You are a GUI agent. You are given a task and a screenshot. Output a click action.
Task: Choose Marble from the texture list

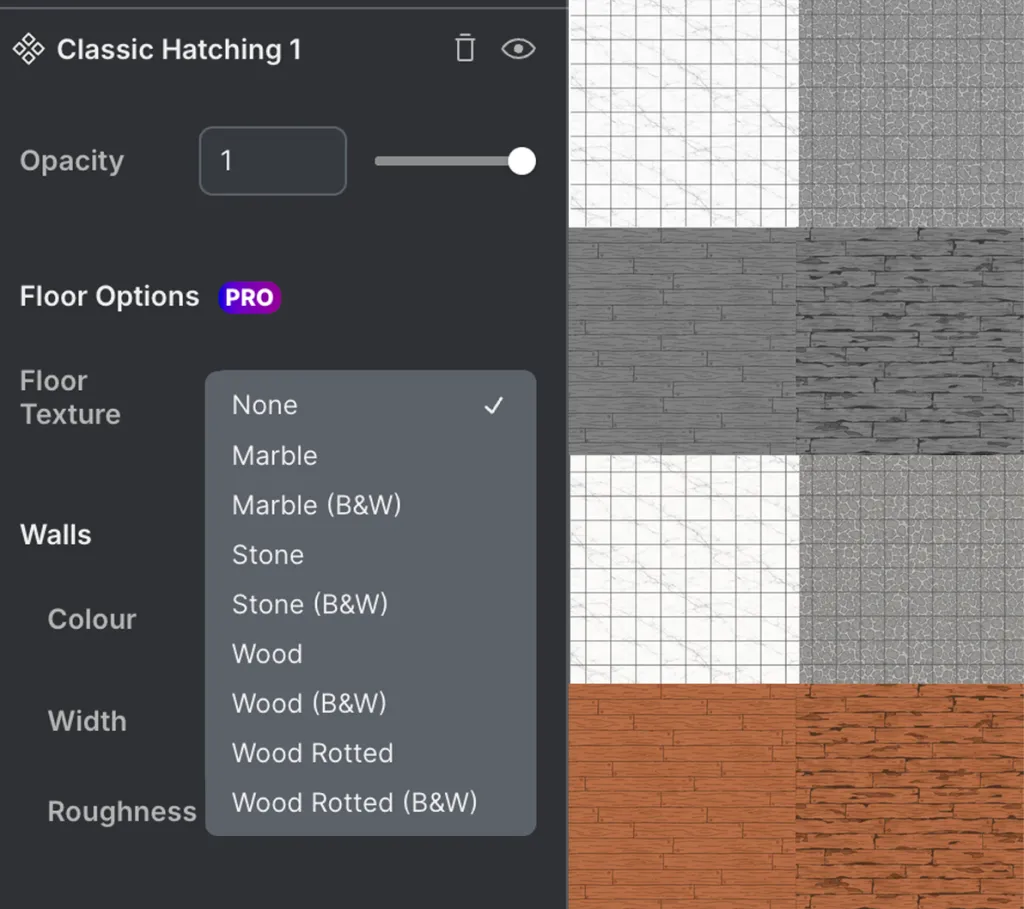275,455
